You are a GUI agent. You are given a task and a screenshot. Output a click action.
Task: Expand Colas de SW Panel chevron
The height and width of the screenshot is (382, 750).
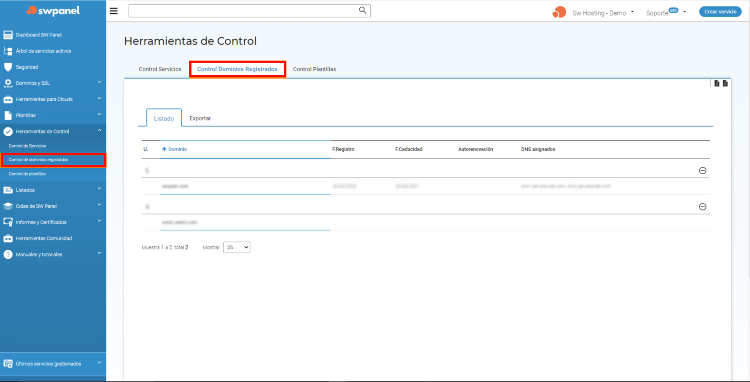point(99,206)
